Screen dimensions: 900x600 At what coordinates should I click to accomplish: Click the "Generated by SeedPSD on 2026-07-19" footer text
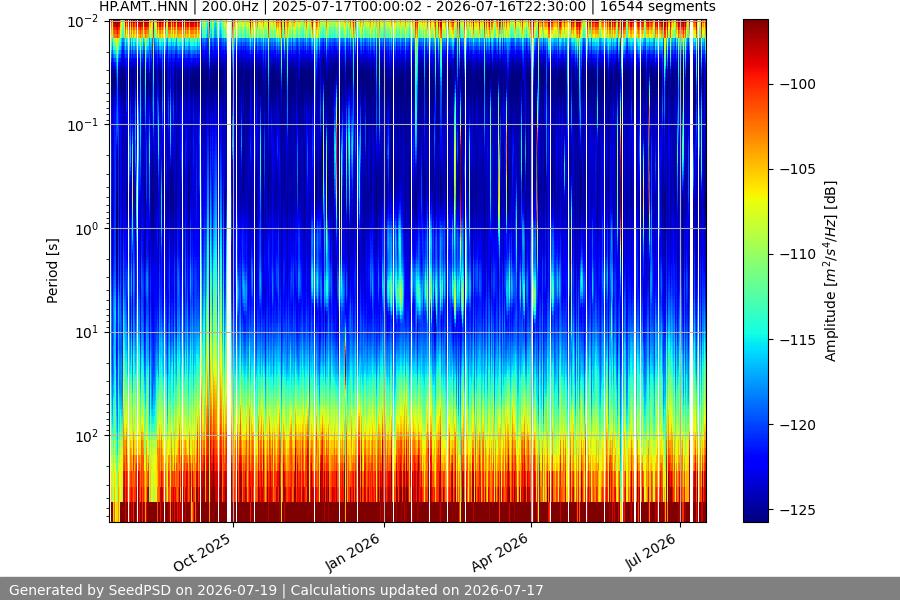(x=143, y=590)
